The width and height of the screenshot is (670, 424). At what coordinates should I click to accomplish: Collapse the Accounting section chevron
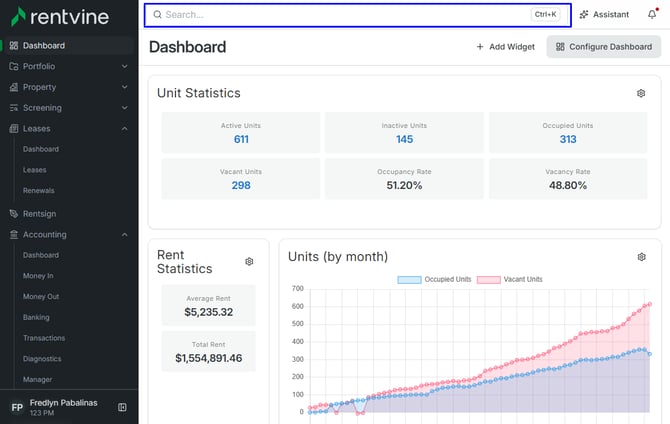(x=124, y=235)
